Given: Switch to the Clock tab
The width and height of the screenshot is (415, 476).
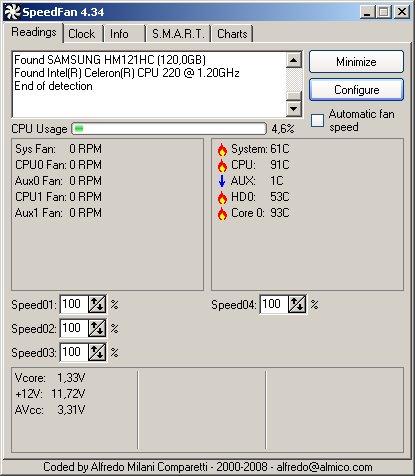Looking at the screenshot, I should [x=82, y=34].
